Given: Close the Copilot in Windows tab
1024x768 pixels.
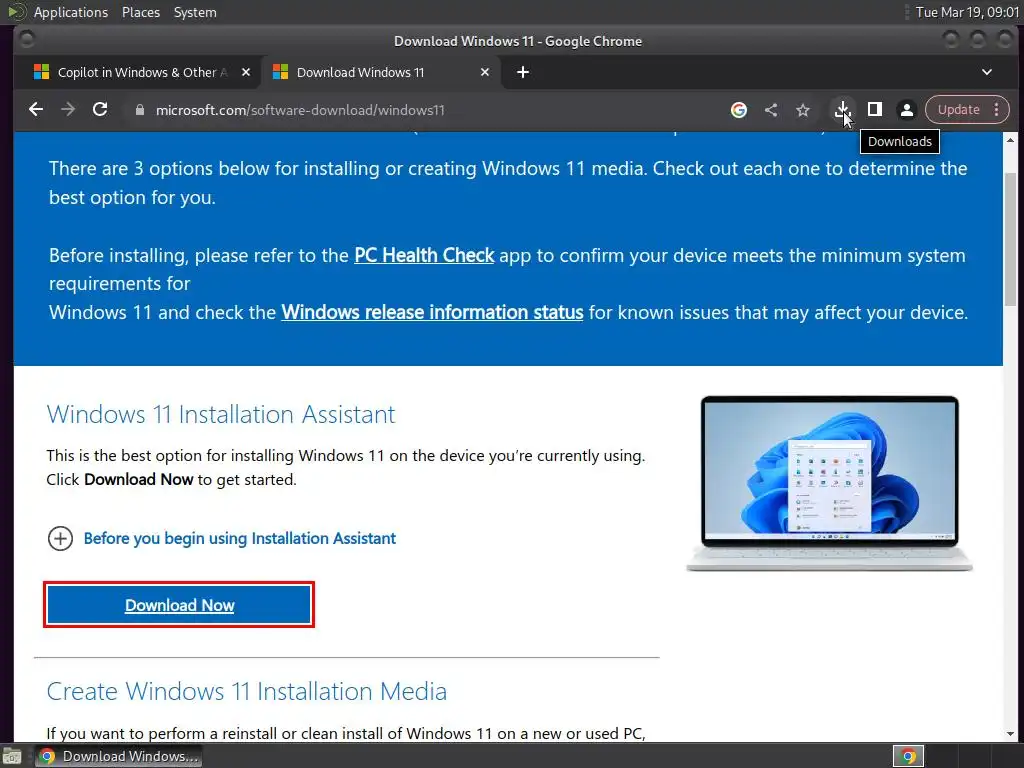Looking at the screenshot, I should click(246, 72).
